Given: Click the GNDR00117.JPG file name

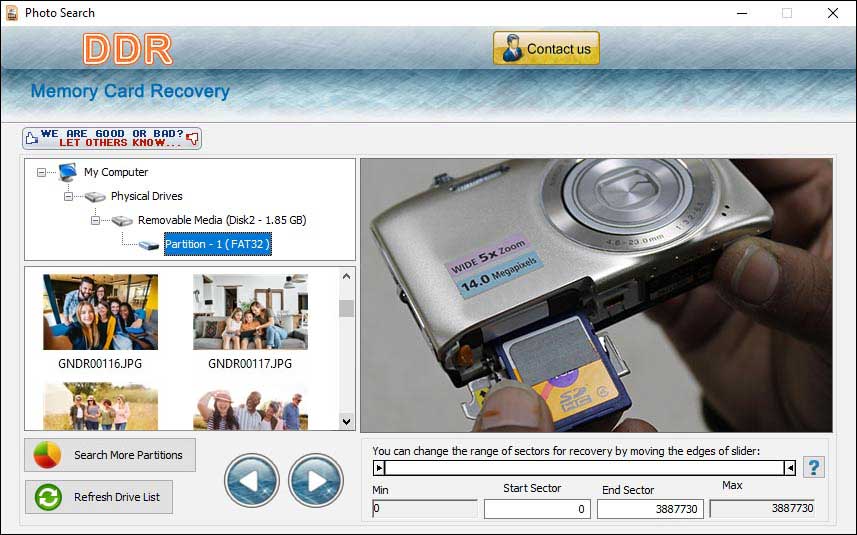Looking at the screenshot, I should click(x=250, y=363).
